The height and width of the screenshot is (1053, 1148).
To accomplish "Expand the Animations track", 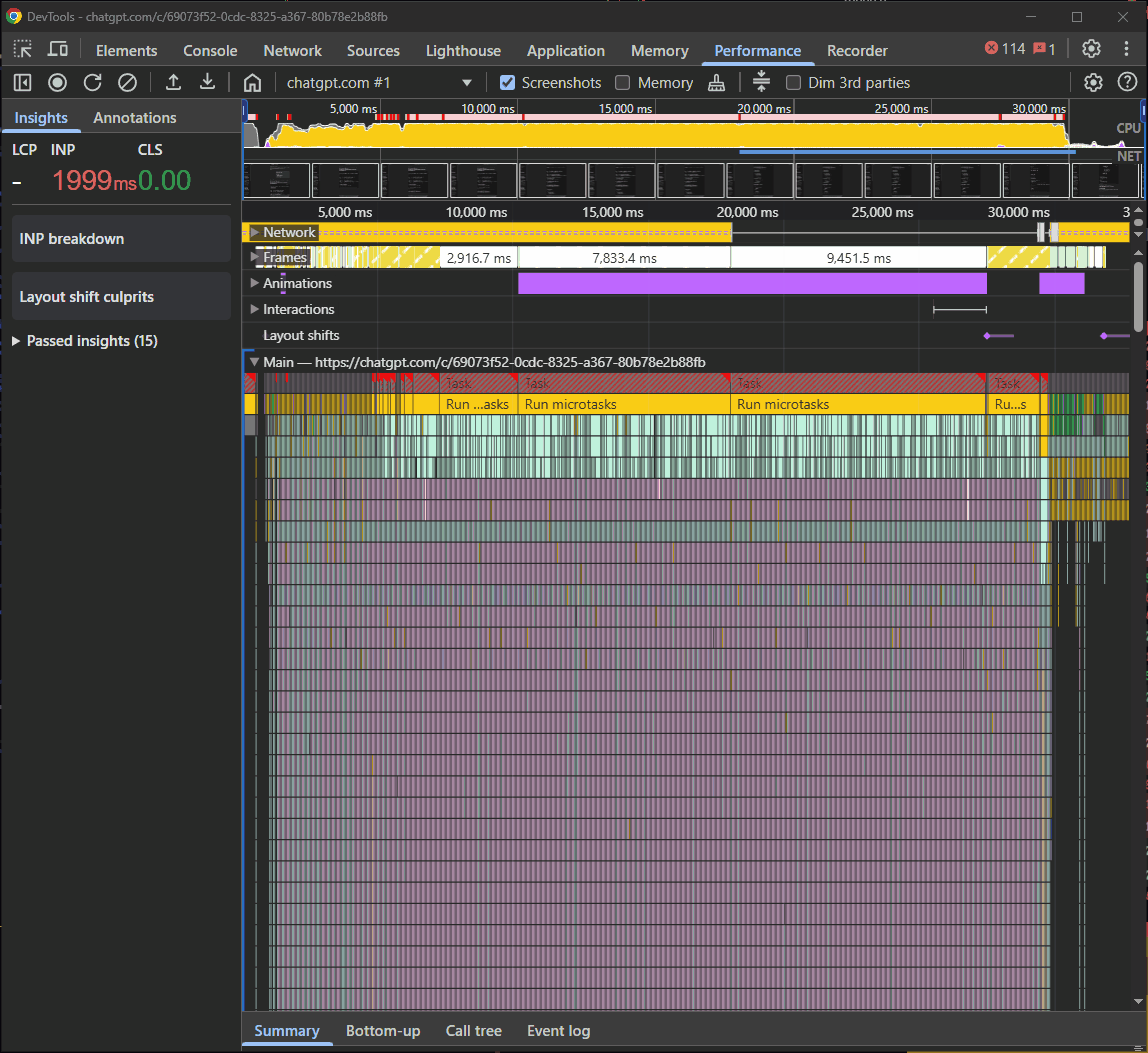I will (255, 283).
